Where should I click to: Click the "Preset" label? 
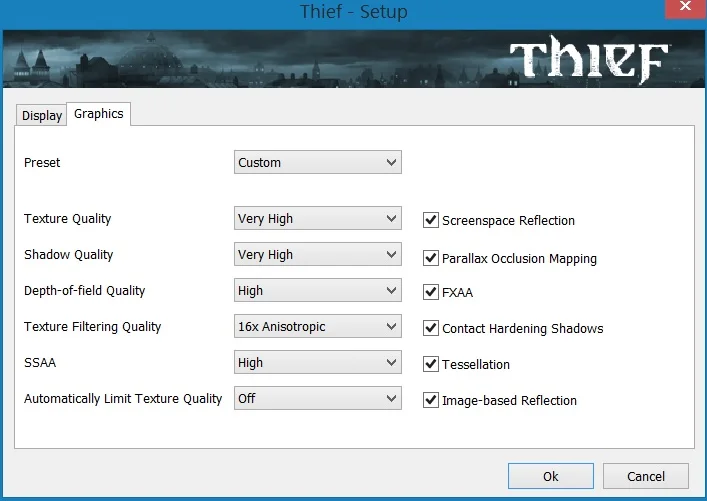[42, 162]
